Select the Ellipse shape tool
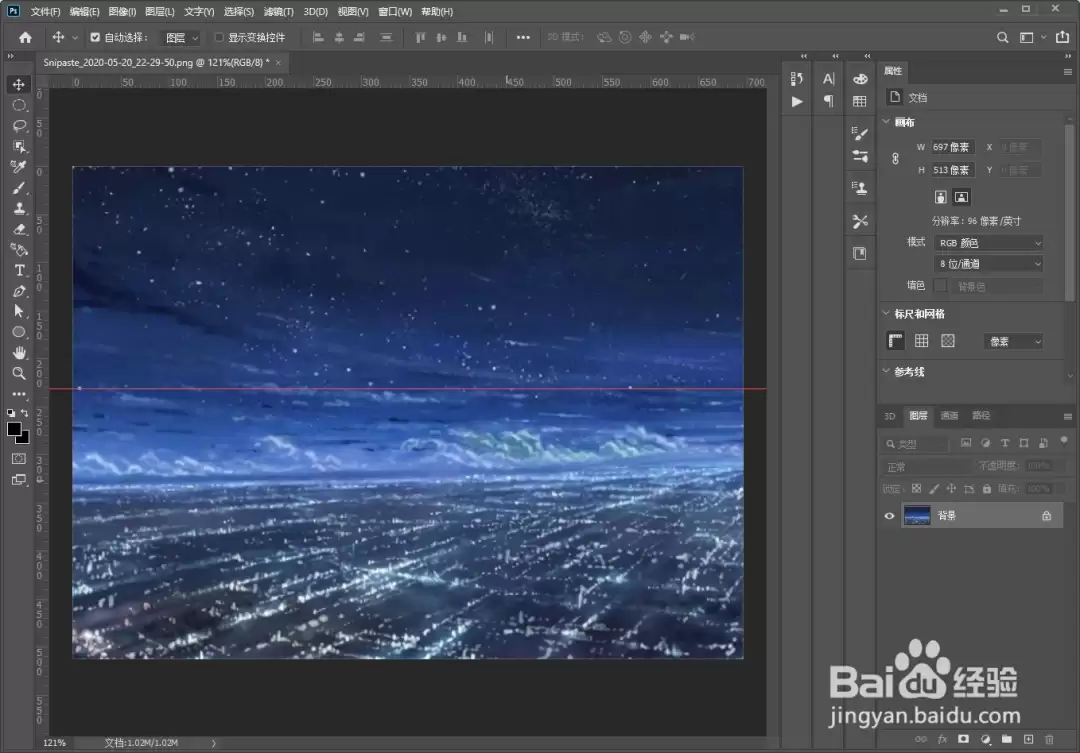This screenshot has width=1080, height=753. tap(19, 332)
